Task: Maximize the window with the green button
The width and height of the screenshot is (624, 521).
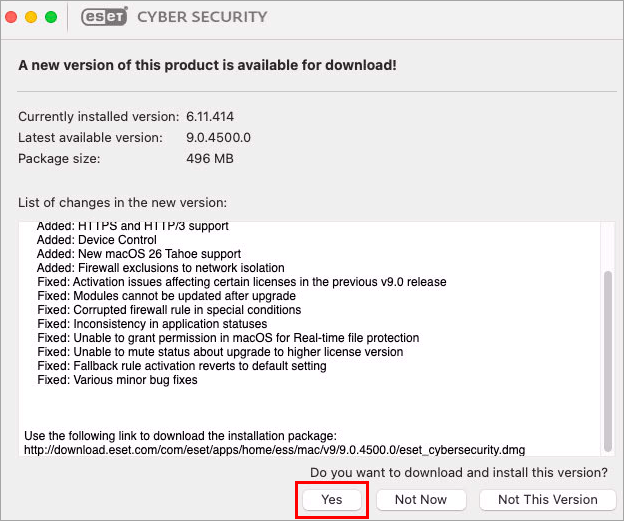Action: (x=50, y=17)
